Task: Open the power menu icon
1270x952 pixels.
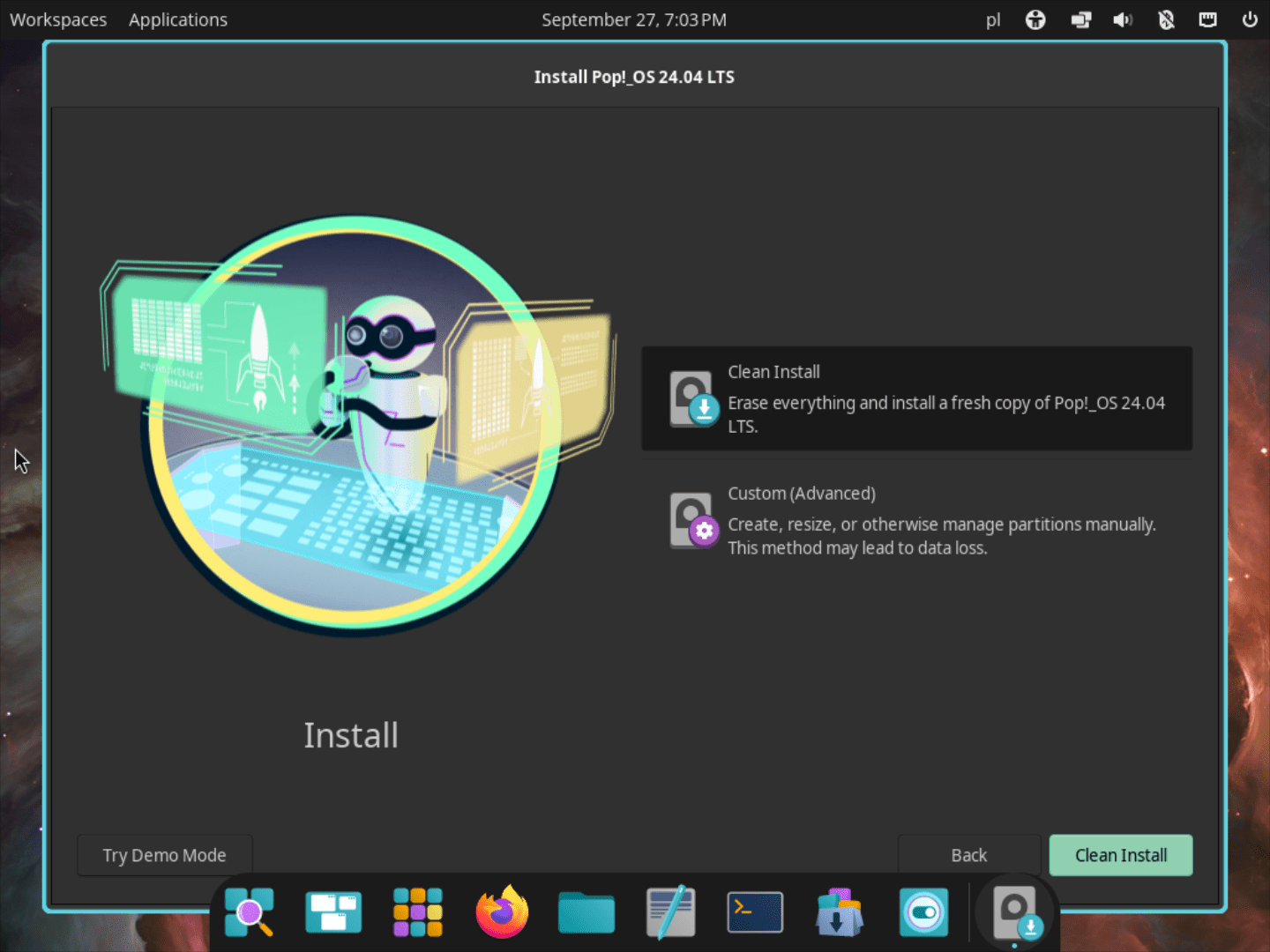Action: (1250, 19)
